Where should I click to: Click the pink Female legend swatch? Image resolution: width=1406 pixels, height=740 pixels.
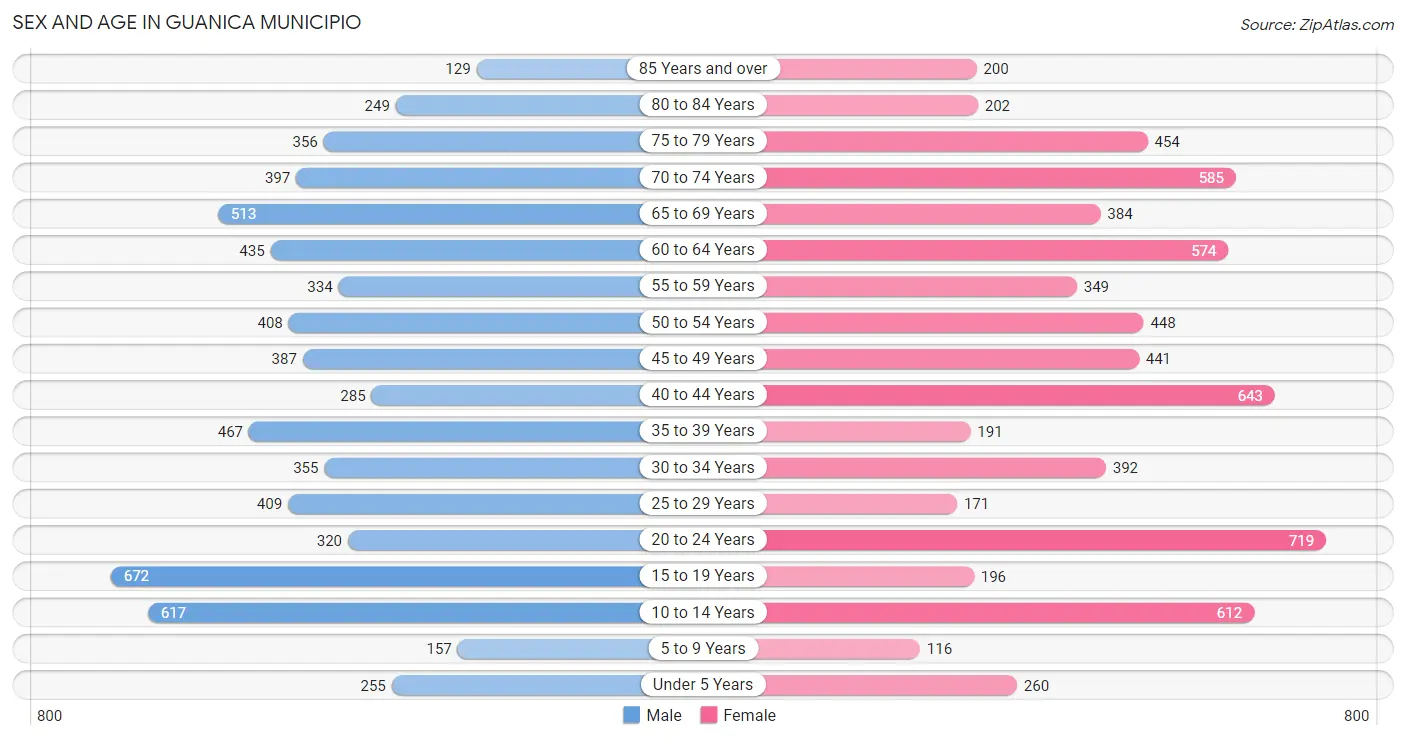click(x=709, y=715)
